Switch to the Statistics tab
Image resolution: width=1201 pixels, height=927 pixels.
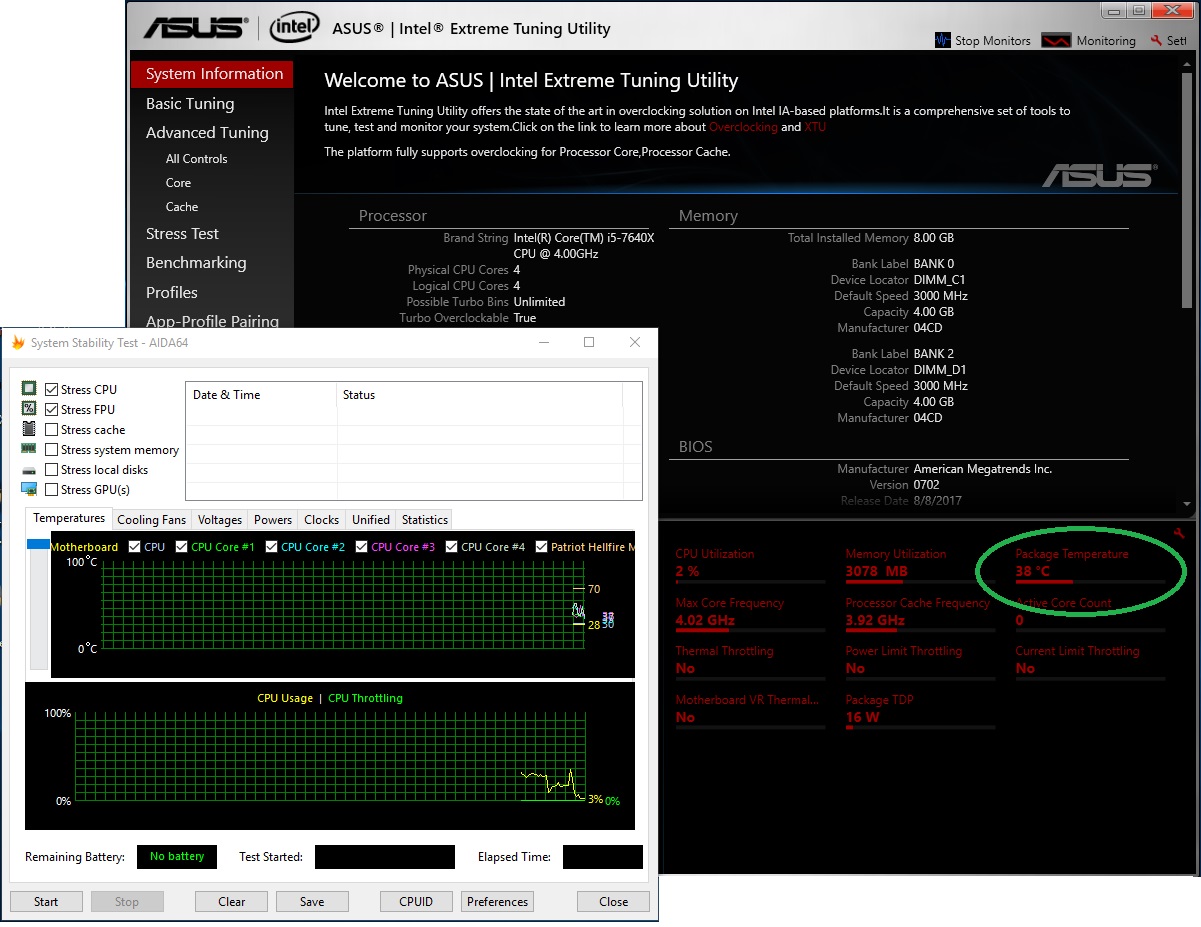tap(425, 520)
